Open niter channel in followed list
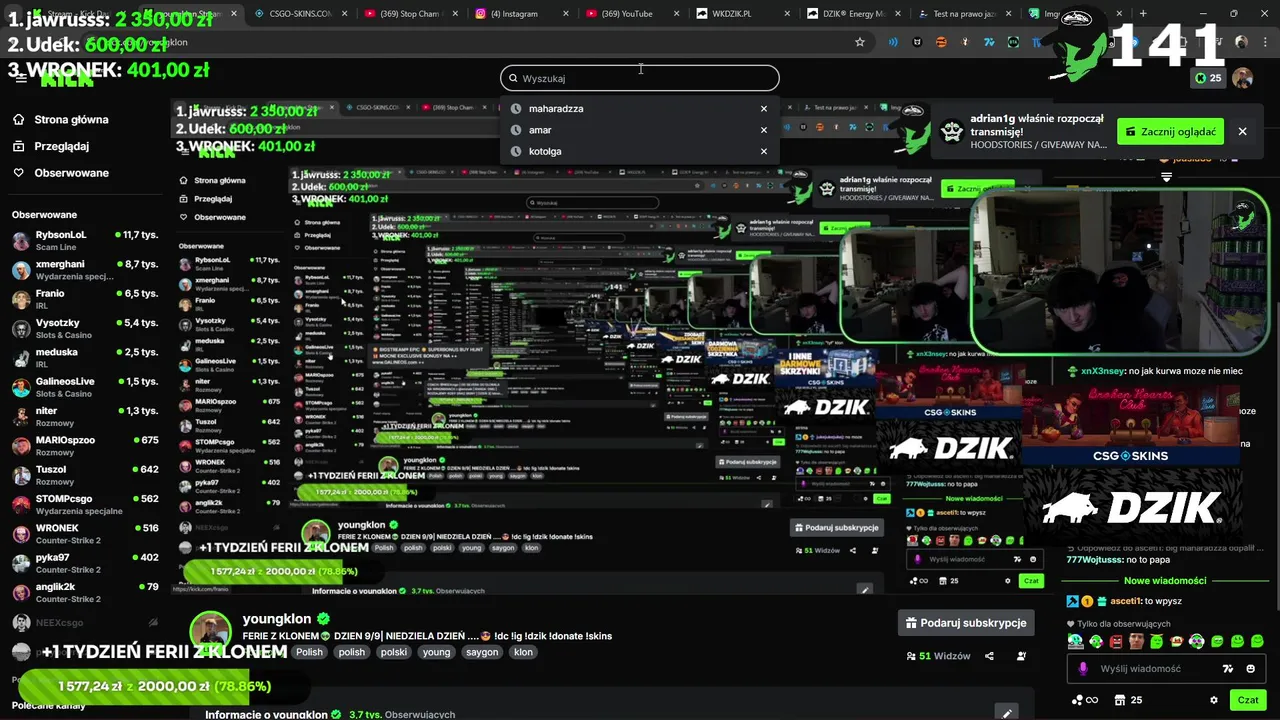 point(85,416)
